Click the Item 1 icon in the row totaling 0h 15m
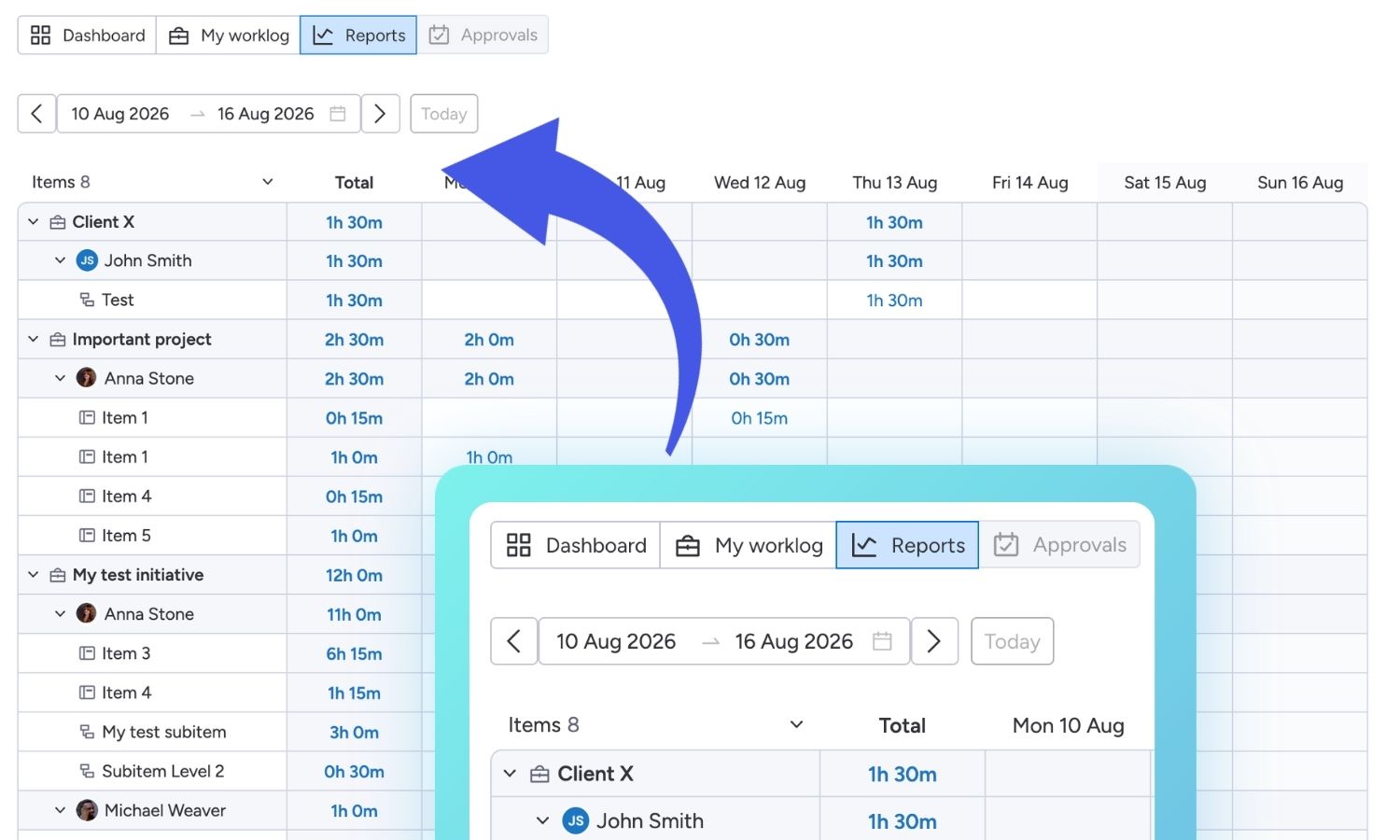The width and height of the screenshot is (1400, 840). tap(87, 418)
